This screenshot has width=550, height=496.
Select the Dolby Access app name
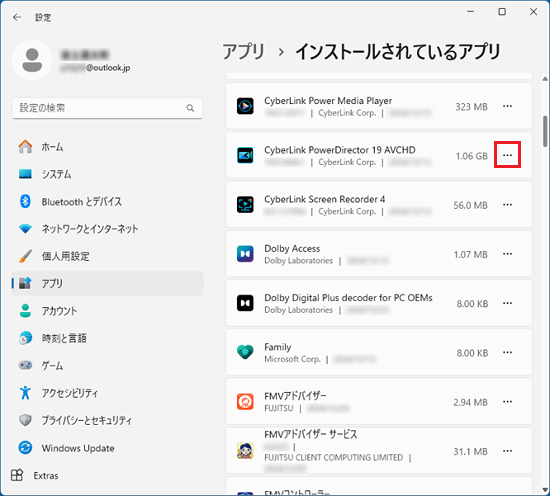click(292, 249)
